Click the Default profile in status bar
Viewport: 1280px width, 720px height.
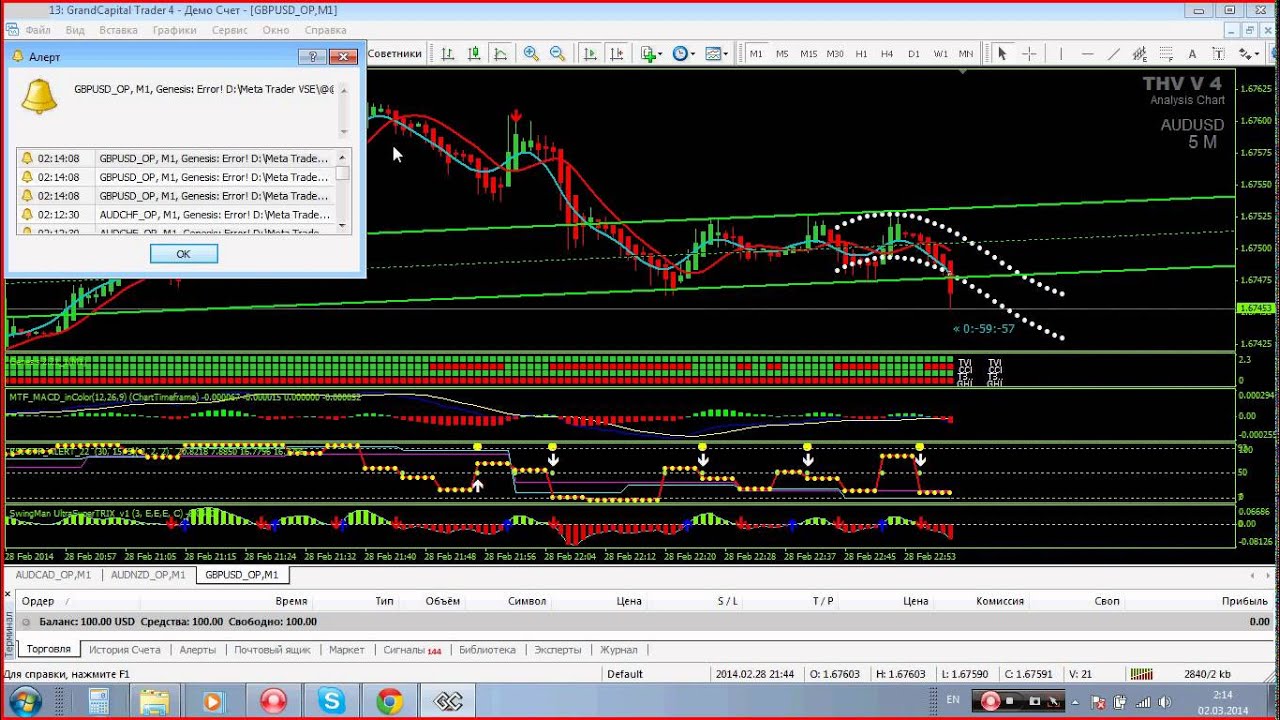pyautogui.click(x=625, y=674)
